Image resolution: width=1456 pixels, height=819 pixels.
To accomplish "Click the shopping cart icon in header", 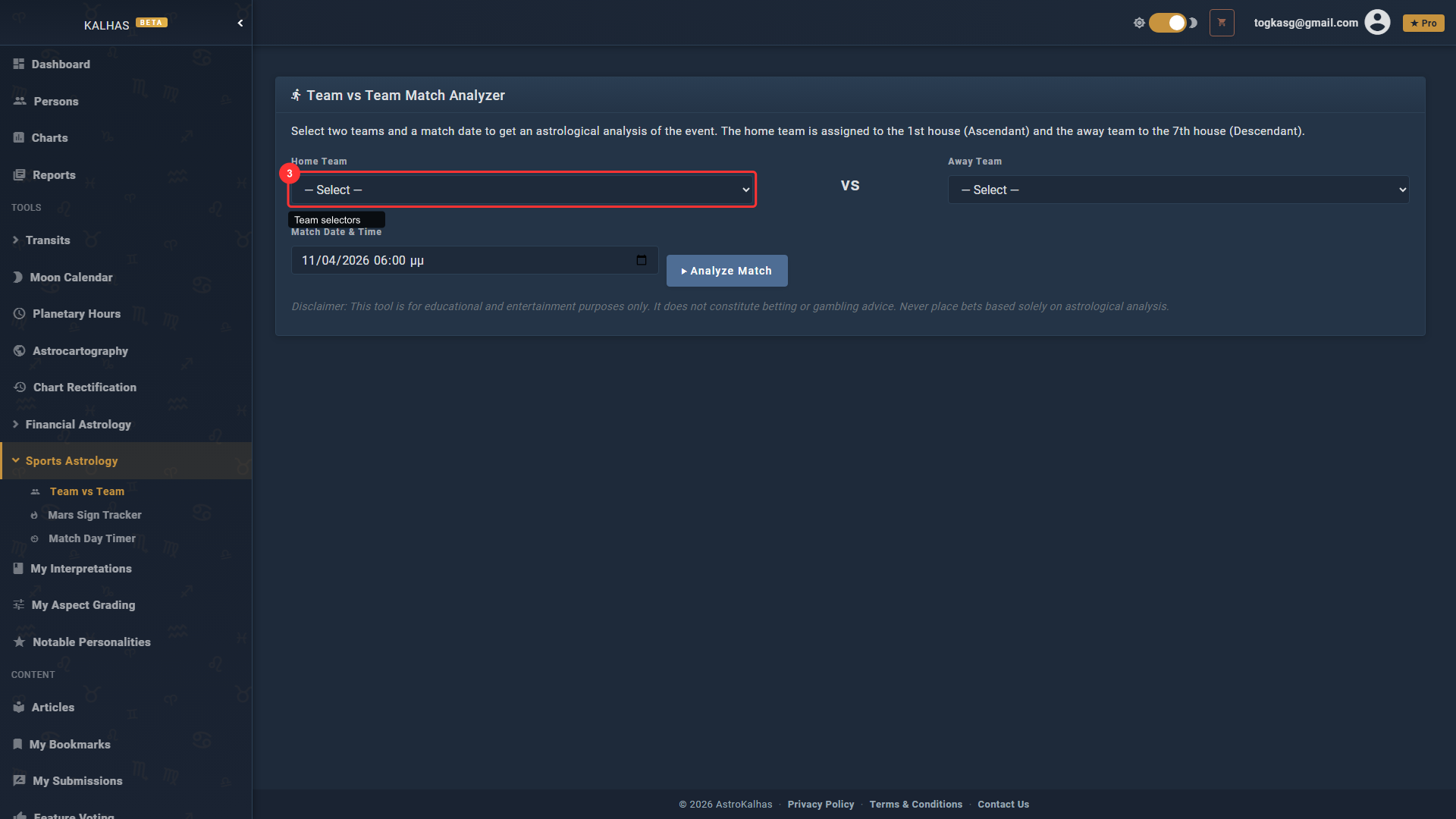I will pos(1222,23).
